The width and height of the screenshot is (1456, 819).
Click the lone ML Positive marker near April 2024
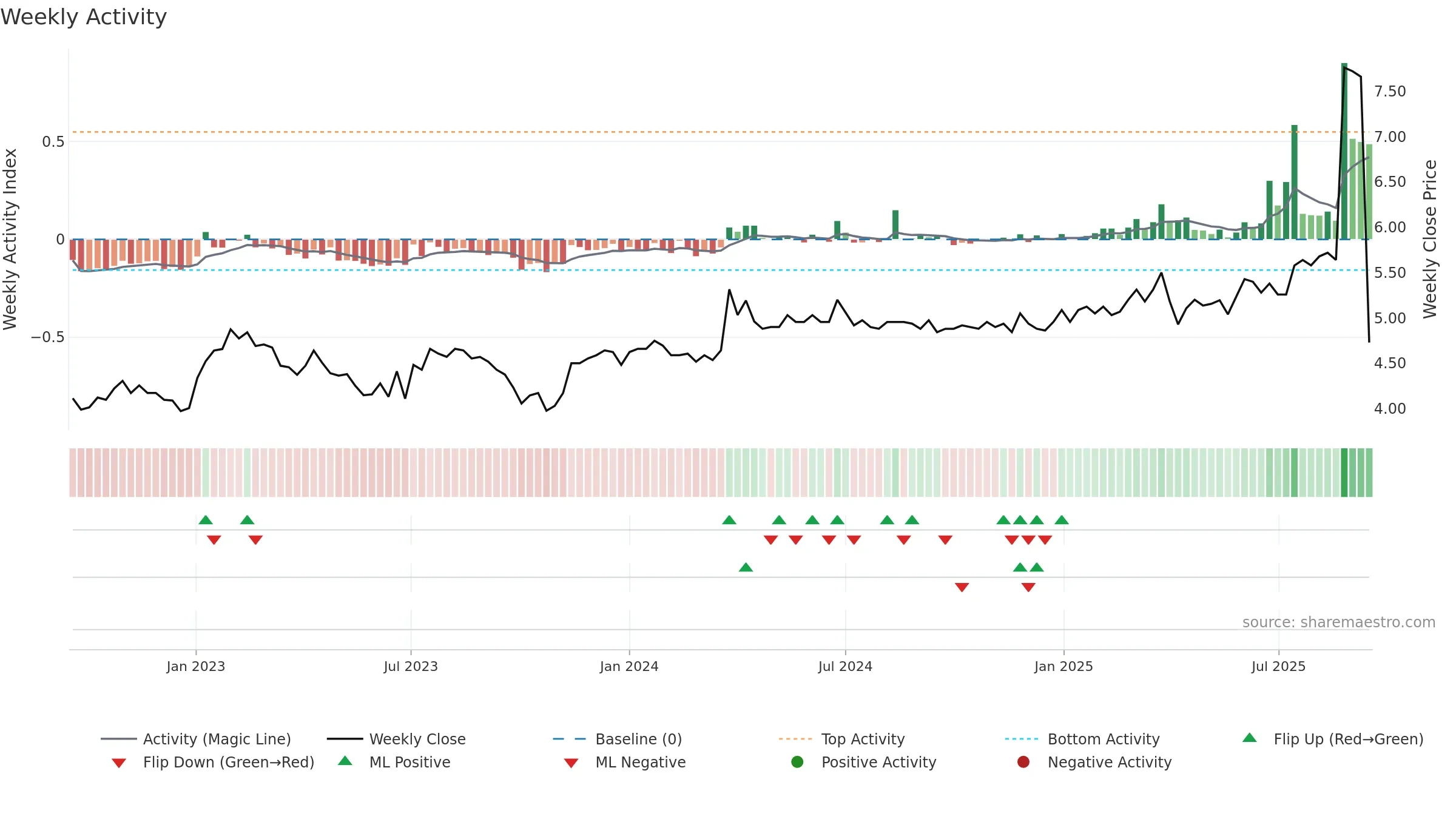click(746, 567)
